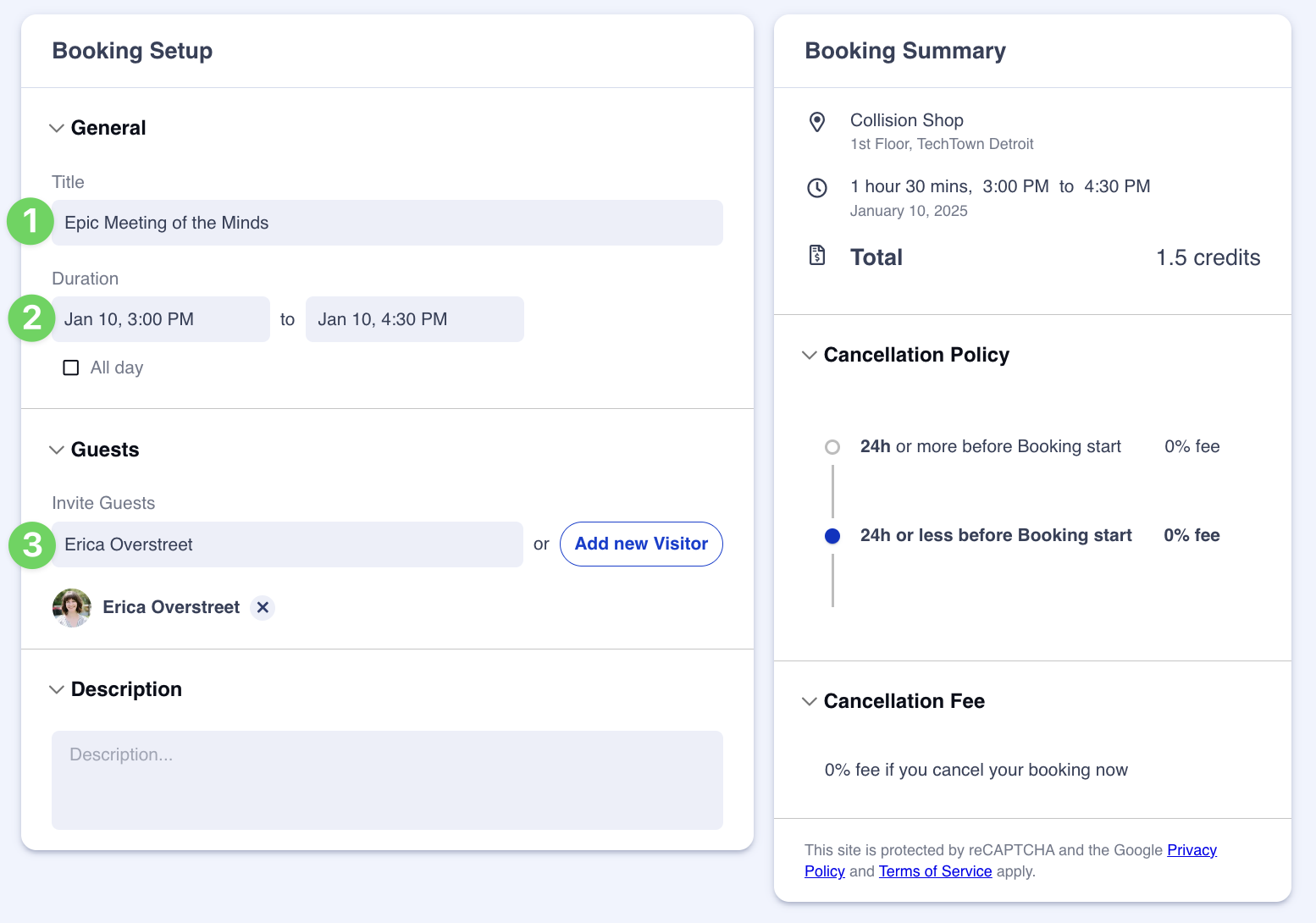Screen dimensions: 1316x923
Task: Select the 24h or less policy marker
Action: click(832, 536)
